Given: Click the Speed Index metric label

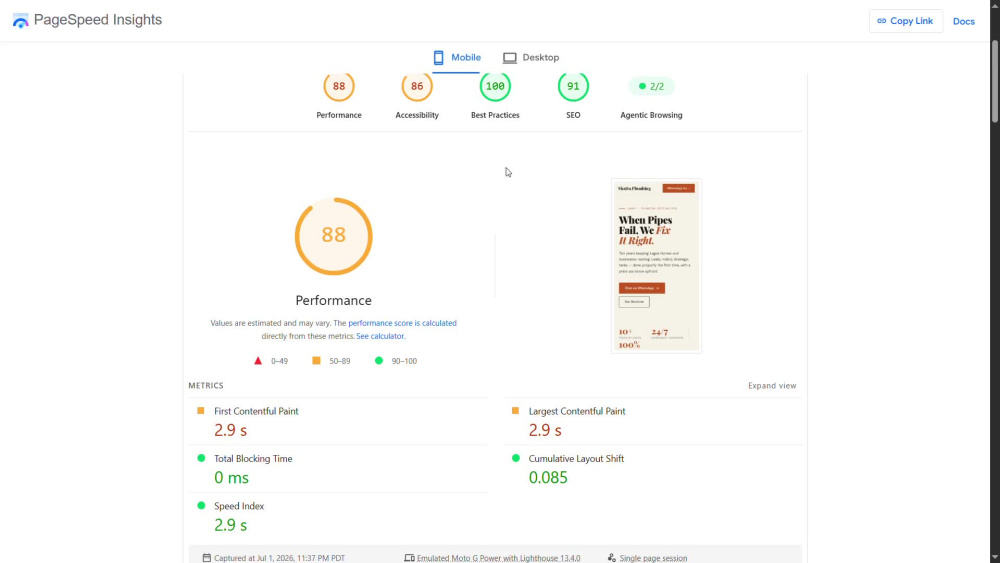Looking at the screenshot, I should click(x=239, y=506).
